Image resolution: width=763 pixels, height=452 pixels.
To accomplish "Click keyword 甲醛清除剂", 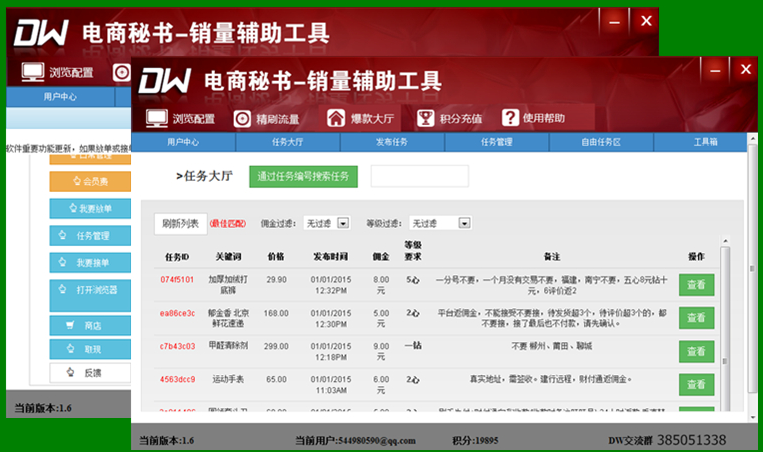I will pyautogui.click(x=228, y=345).
